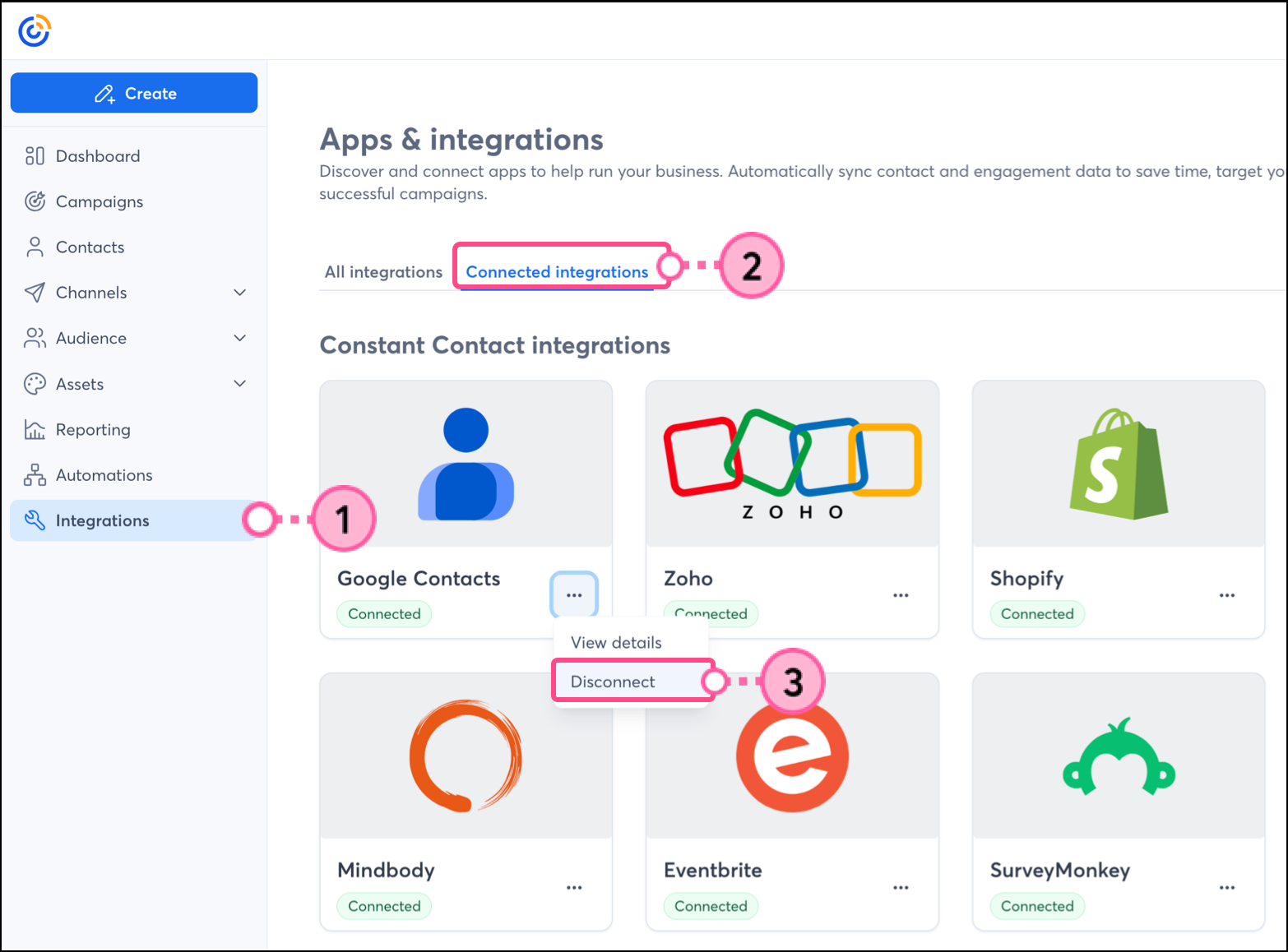
Task: Open Google Contacts three-dot menu
Action: (574, 594)
